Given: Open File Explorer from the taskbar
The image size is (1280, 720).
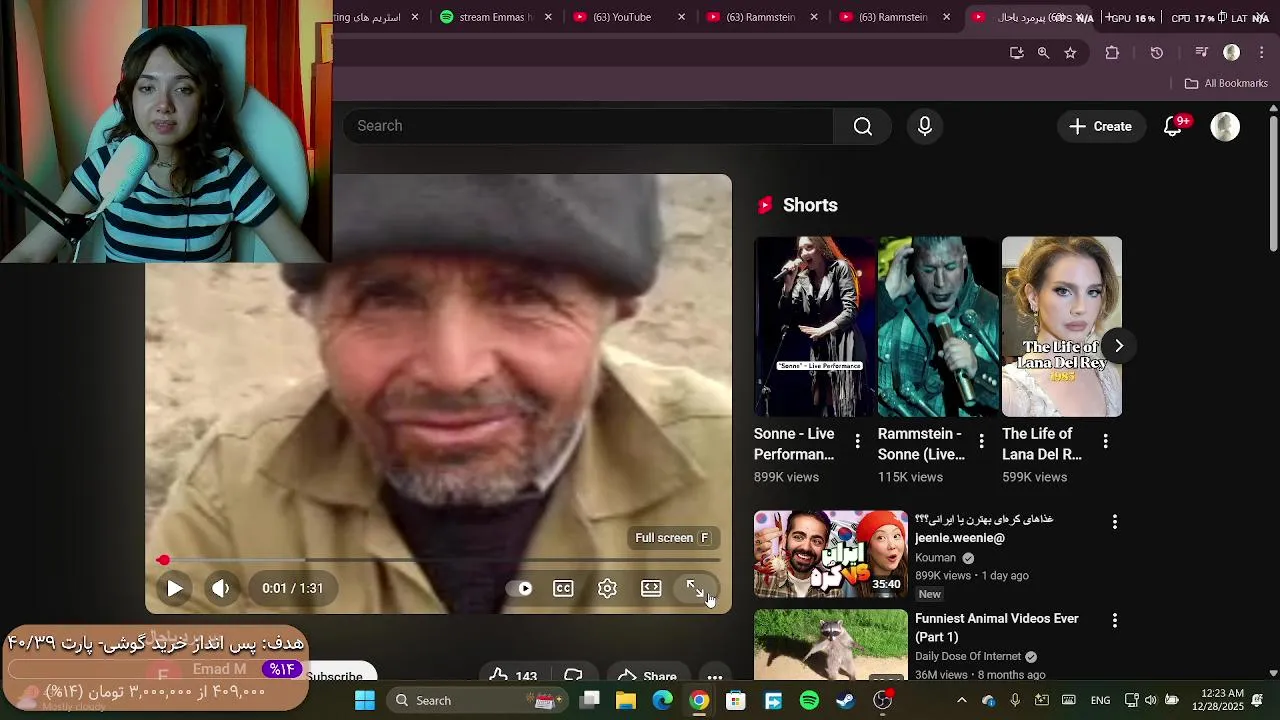Looking at the screenshot, I should (x=626, y=700).
